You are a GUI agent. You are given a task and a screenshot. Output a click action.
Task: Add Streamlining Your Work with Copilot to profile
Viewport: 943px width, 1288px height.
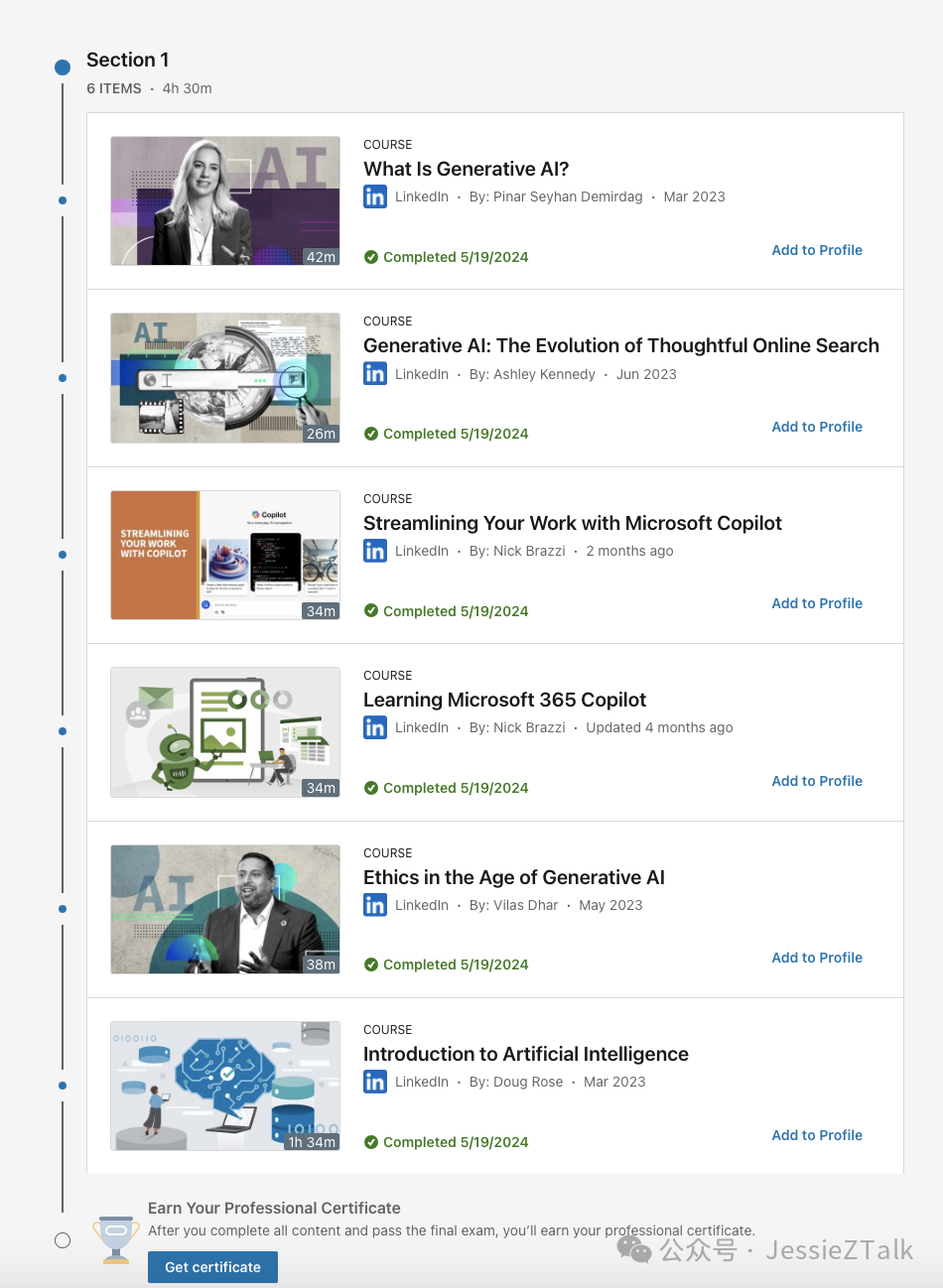(817, 603)
